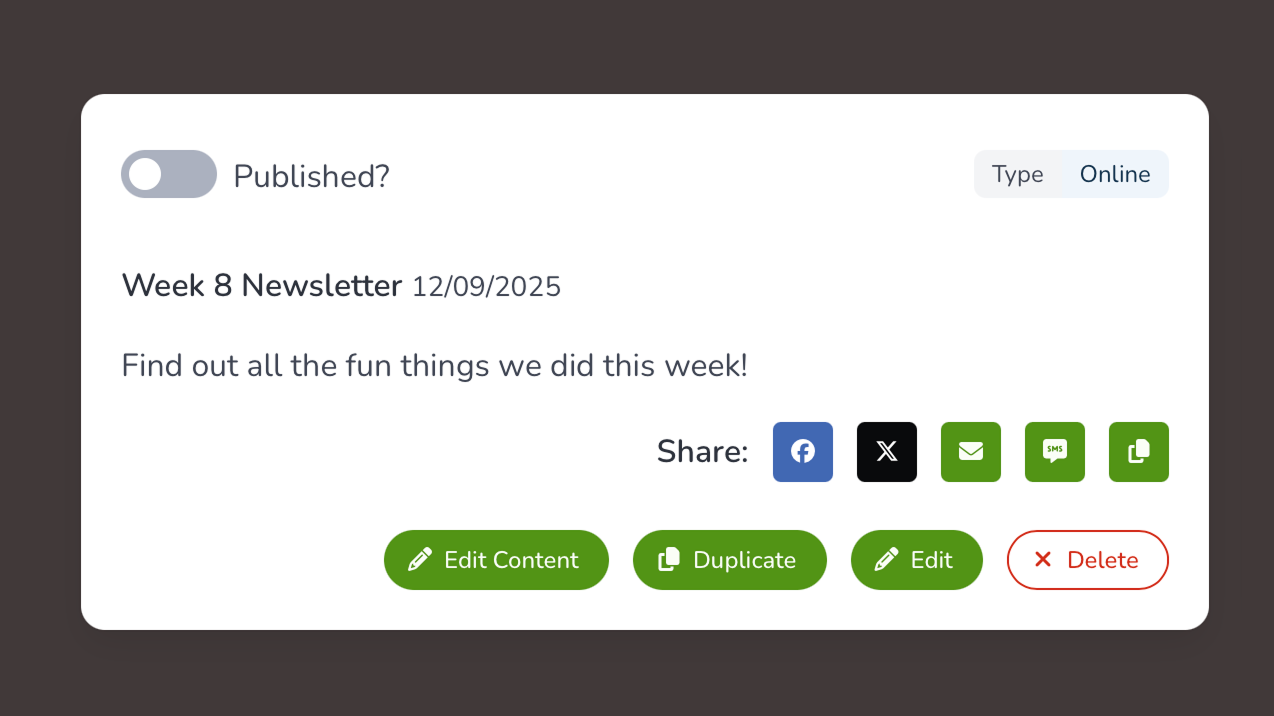Share newsletter via email envelope icon
1274x716 pixels.
pyautogui.click(x=970, y=452)
